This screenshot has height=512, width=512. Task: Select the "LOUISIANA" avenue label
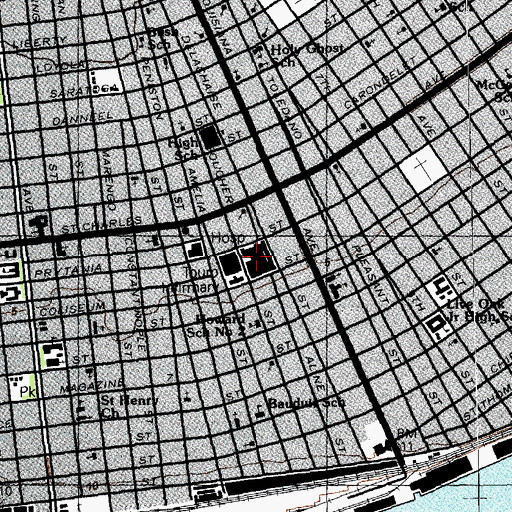coord(218,27)
